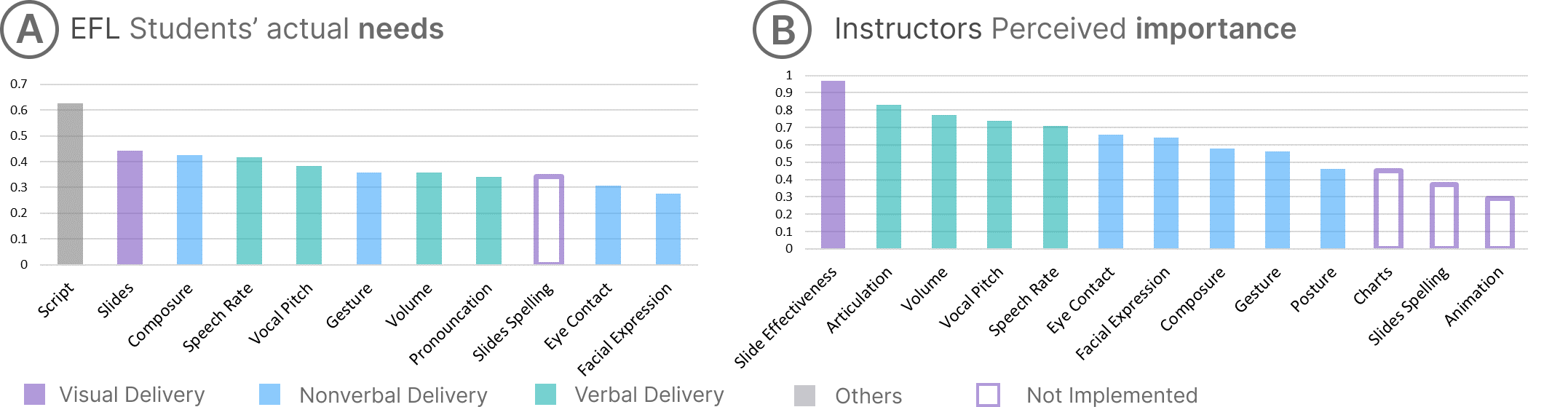Click the 'Verbal Delivery' legend label
The width and height of the screenshot is (1568, 407).
click(649, 395)
